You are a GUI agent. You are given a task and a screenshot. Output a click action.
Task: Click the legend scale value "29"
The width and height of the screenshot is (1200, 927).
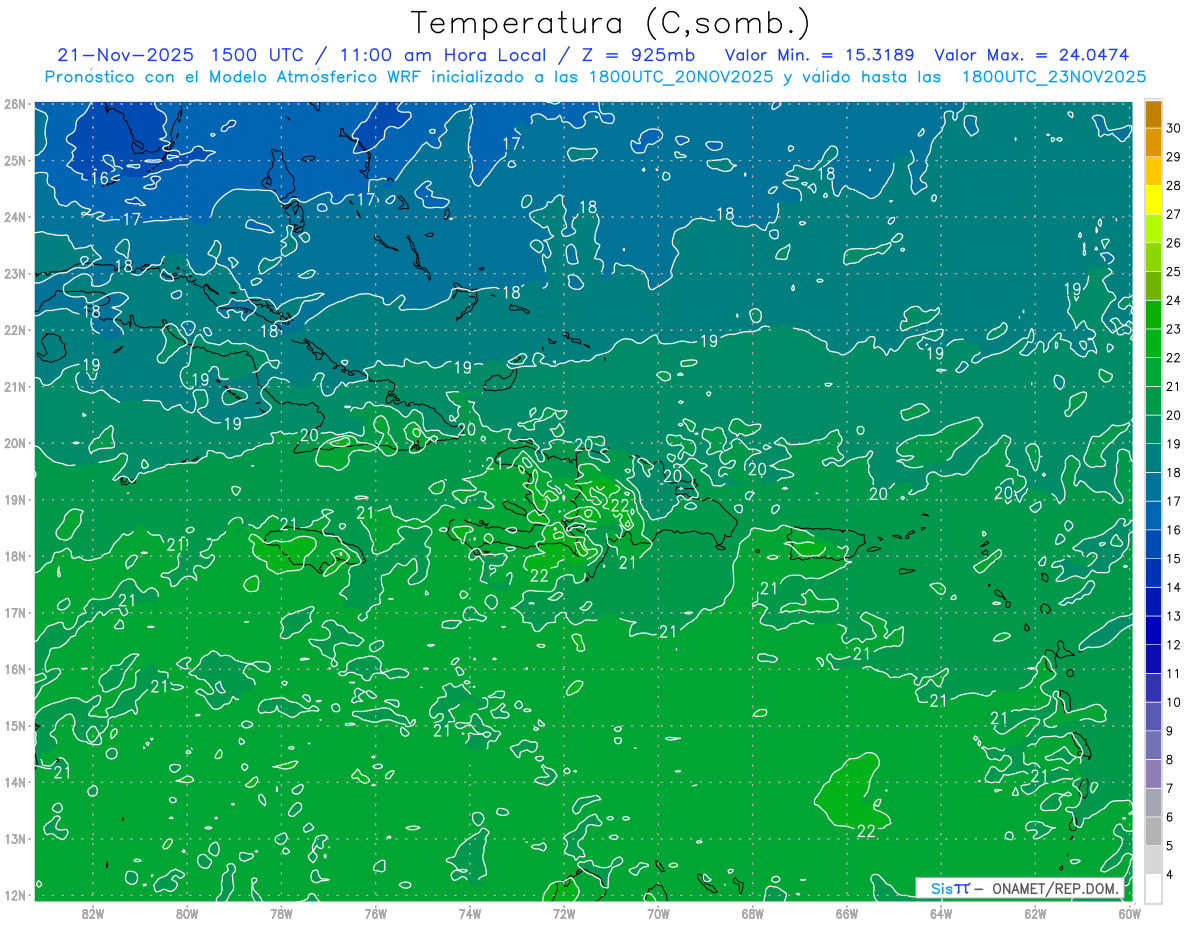[x=1173, y=157]
